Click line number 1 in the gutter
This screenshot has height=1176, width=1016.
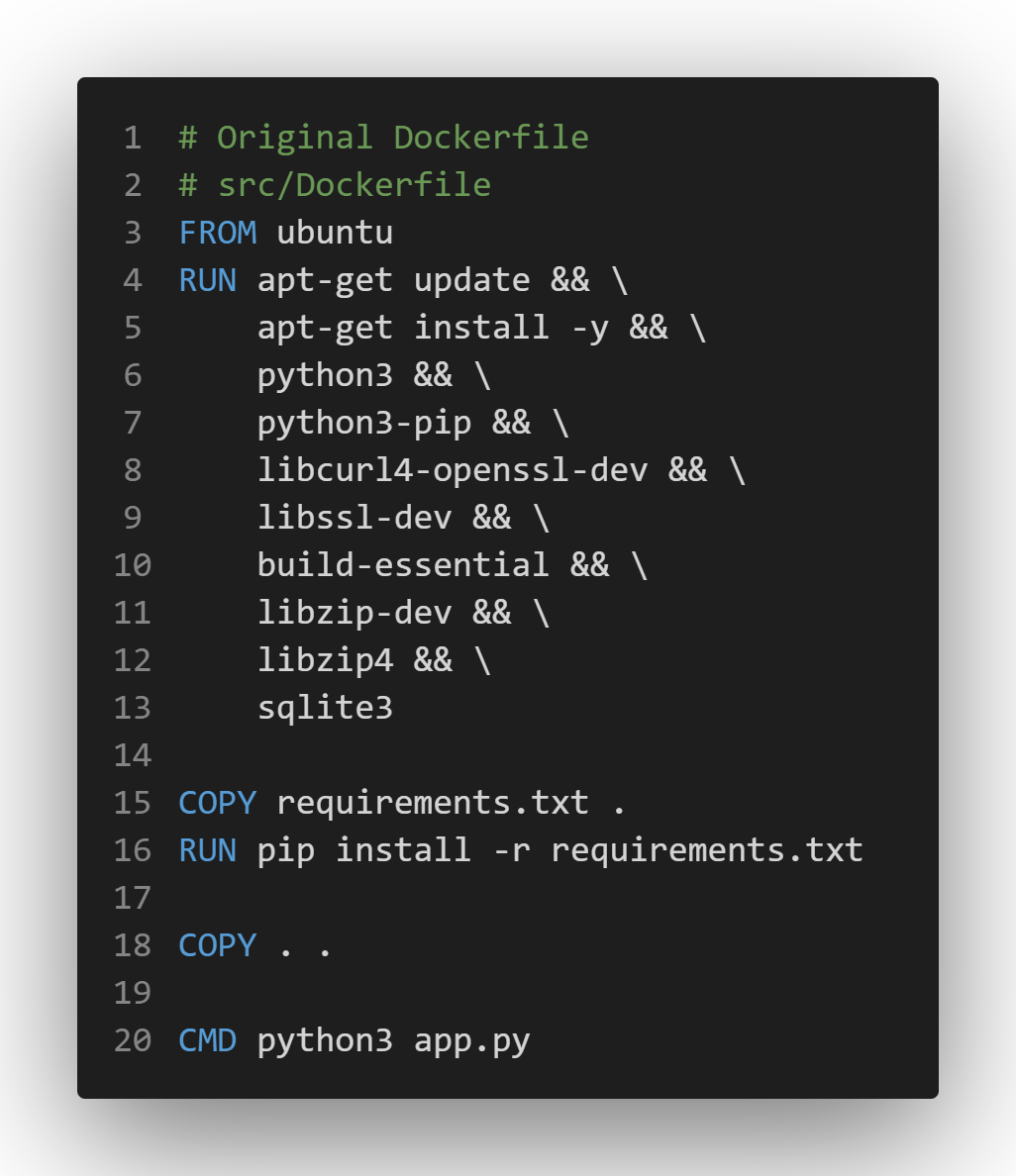click(x=133, y=138)
